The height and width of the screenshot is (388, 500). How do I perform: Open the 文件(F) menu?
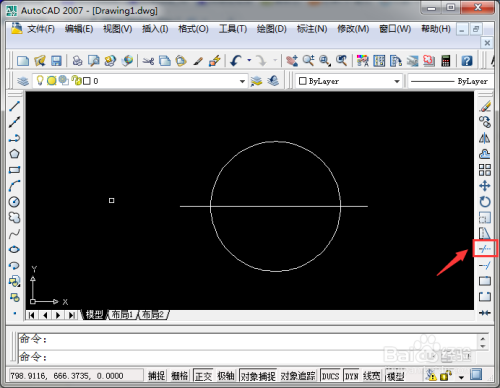pos(41,29)
